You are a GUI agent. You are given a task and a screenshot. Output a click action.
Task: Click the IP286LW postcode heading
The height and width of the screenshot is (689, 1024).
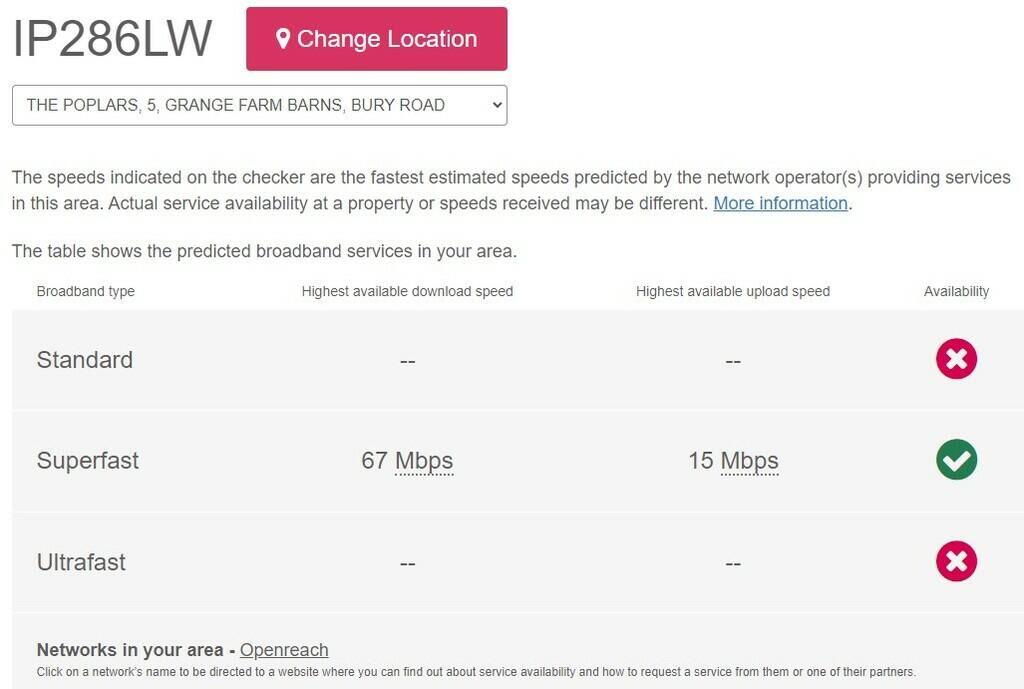pyautogui.click(x=112, y=39)
